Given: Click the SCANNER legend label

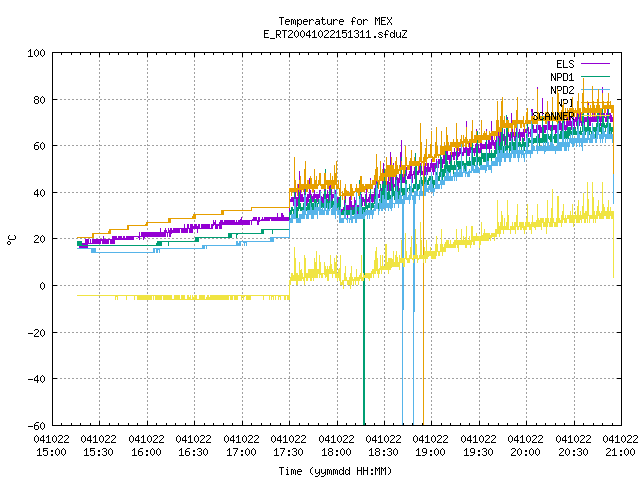Looking at the screenshot, I should click(x=553, y=116).
